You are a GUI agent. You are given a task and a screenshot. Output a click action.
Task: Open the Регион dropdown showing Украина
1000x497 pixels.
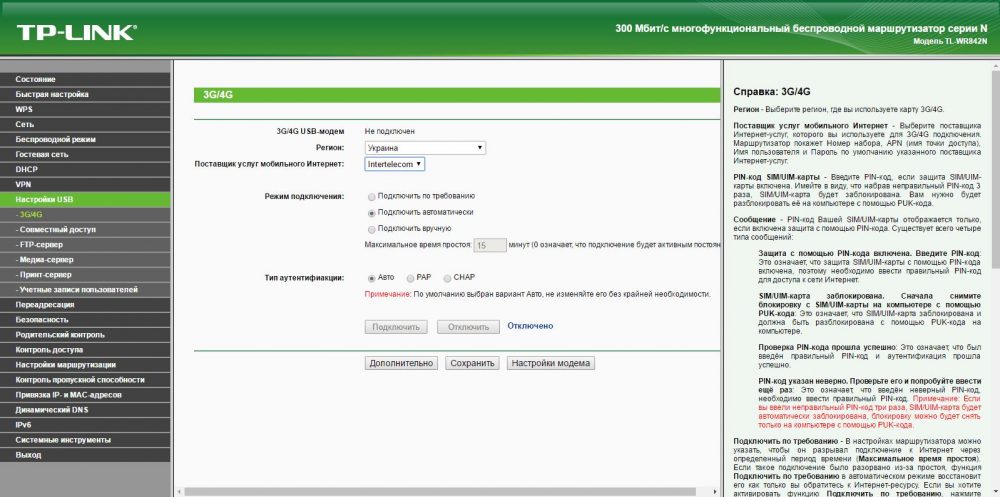pos(425,148)
